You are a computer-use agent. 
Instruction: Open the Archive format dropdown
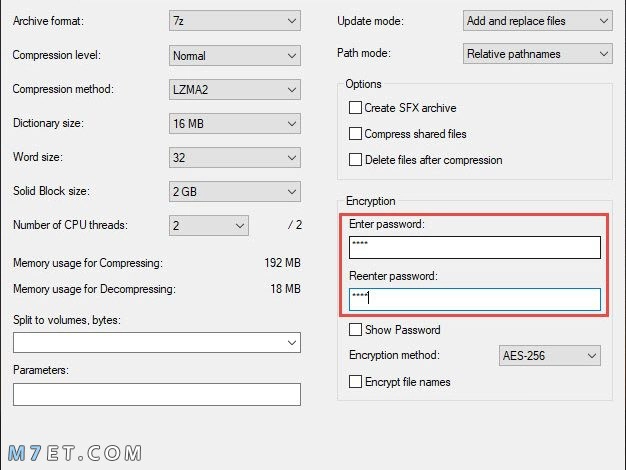tap(235, 21)
